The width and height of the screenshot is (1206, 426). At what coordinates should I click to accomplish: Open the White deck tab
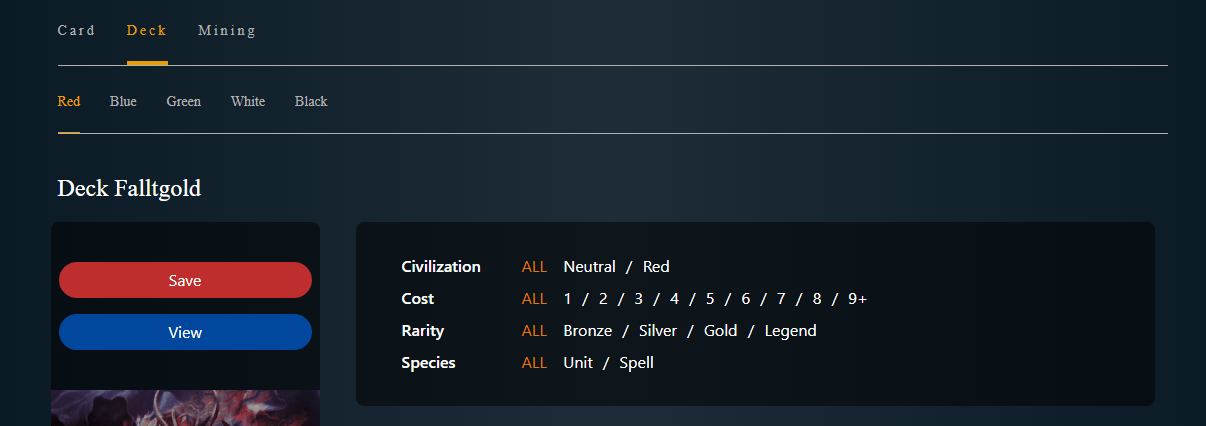tap(248, 101)
